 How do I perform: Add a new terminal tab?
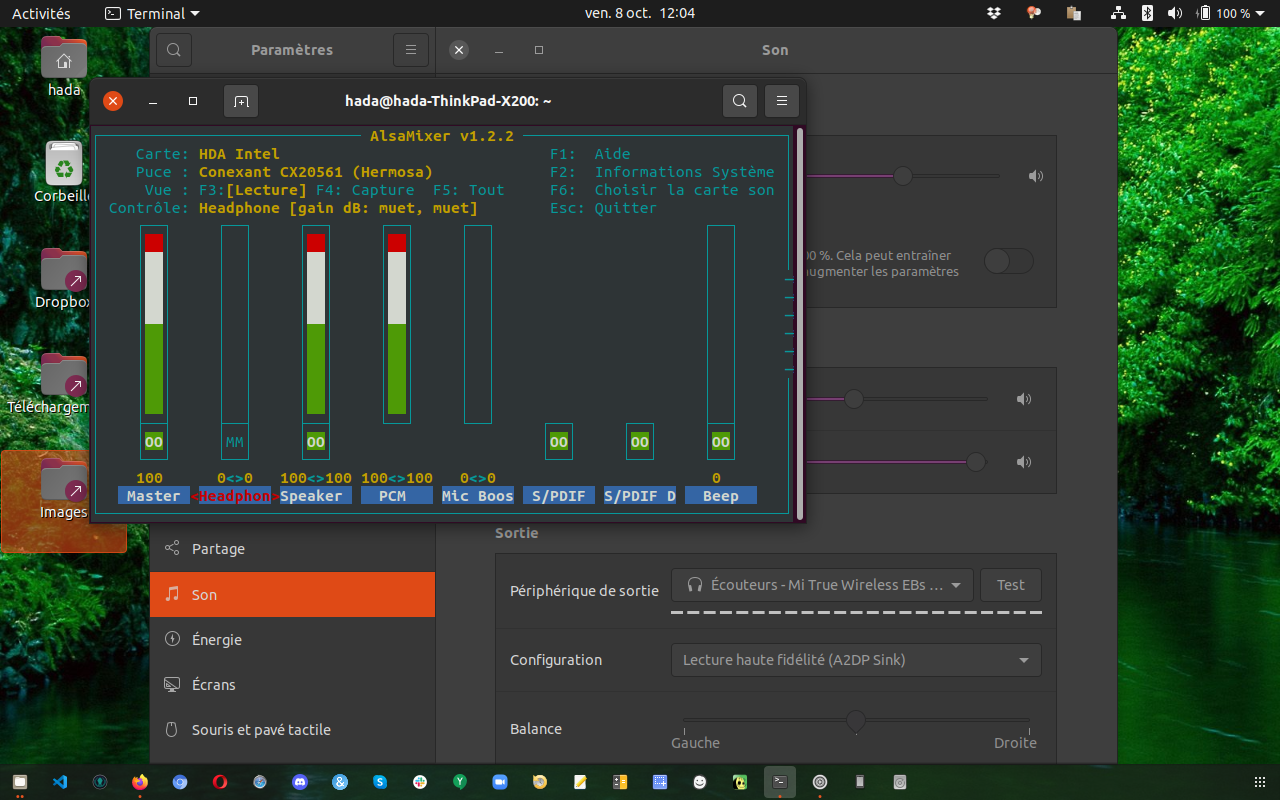coord(241,101)
